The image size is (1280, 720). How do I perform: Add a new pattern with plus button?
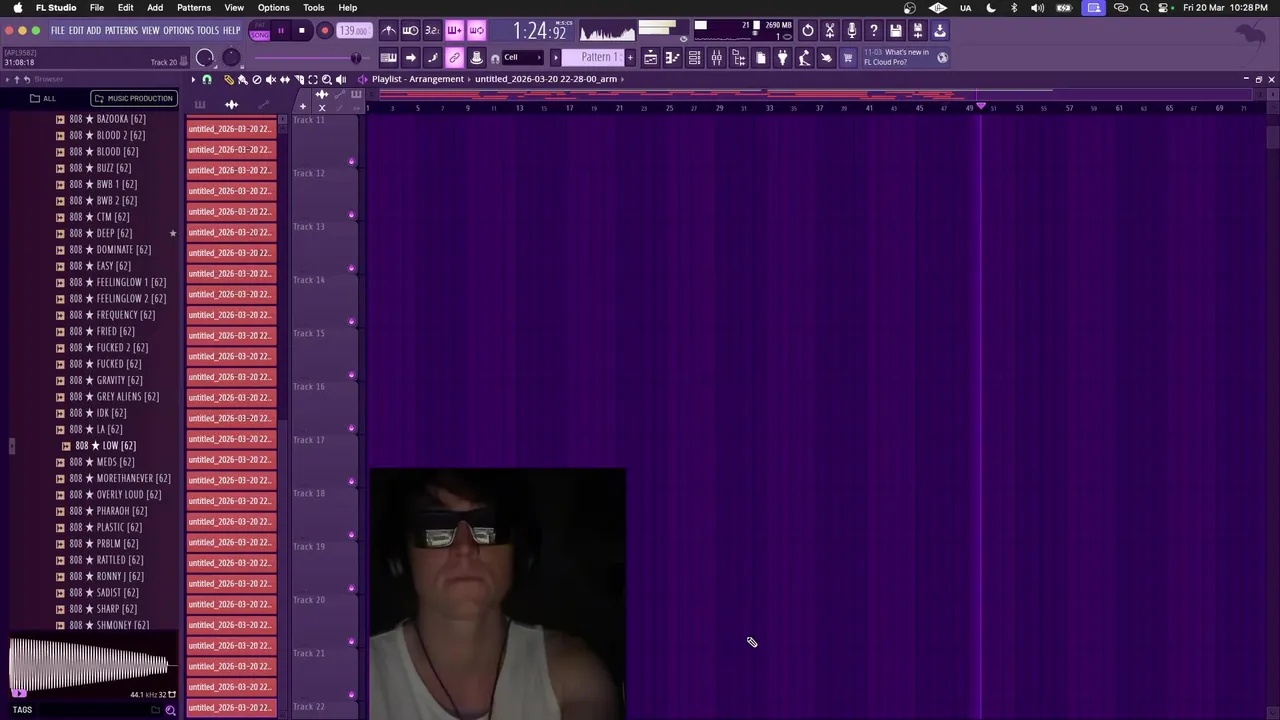(x=630, y=58)
